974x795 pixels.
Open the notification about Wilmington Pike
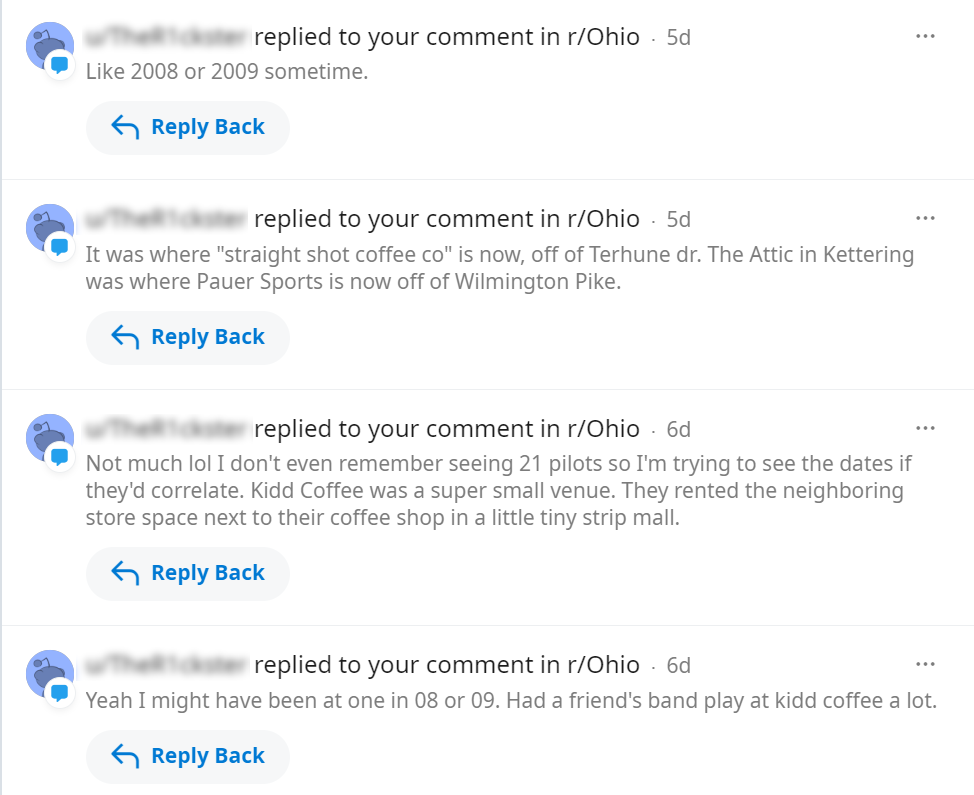point(499,268)
